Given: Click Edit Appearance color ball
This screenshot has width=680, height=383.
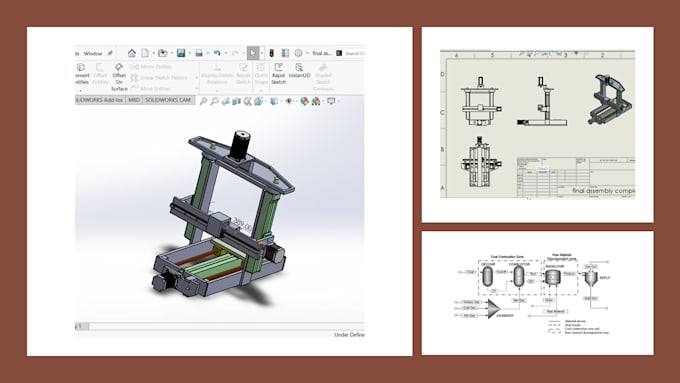Looking at the screenshot, I should (x=304, y=101).
